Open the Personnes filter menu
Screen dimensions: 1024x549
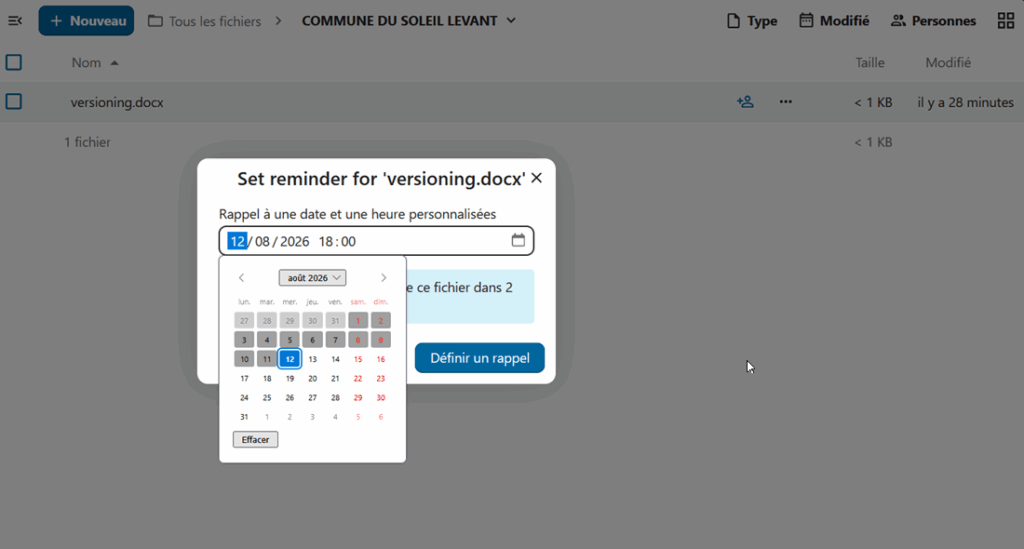(x=933, y=21)
